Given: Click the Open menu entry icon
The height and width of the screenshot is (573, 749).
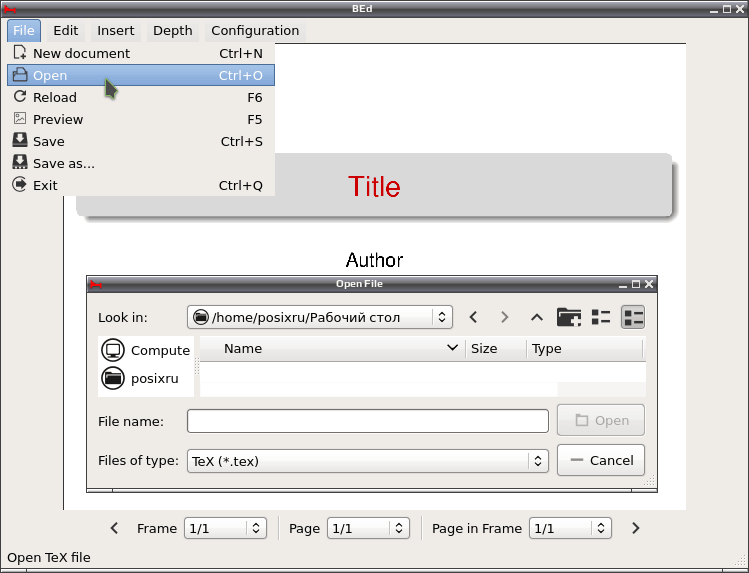Looking at the screenshot, I should pos(20,74).
